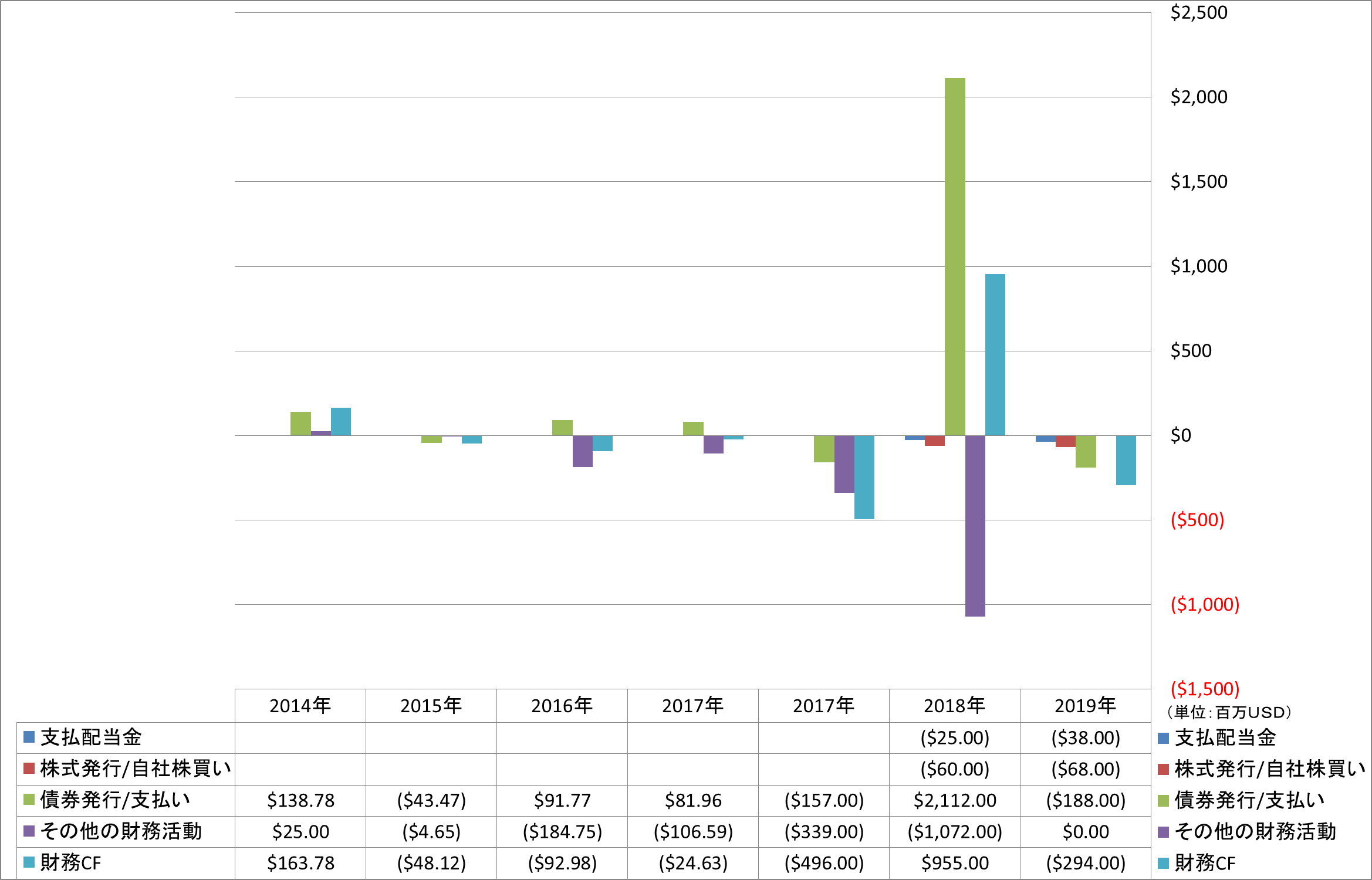Select the purple 2016年 negative bar
Image resolution: width=1372 pixels, height=880 pixels.
click(x=583, y=451)
